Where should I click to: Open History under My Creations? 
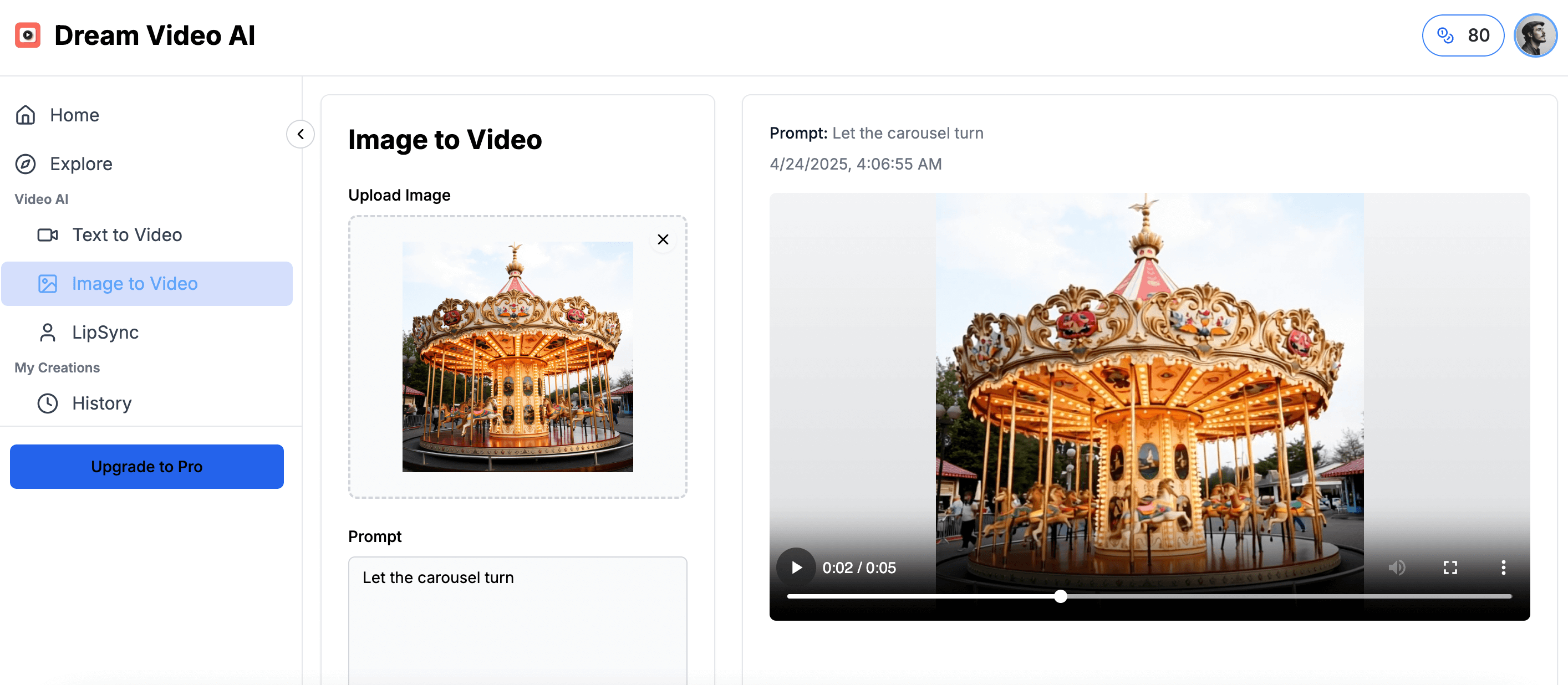146,403
